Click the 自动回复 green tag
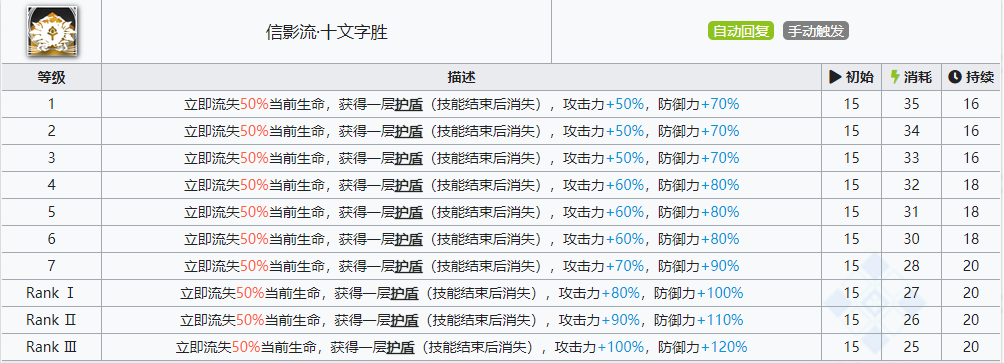Viewport: 1004px width, 363px height. (x=741, y=31)
